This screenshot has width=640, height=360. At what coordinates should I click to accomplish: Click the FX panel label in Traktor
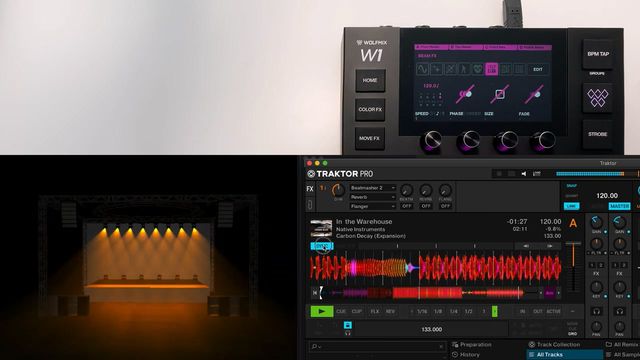(310, 189)
